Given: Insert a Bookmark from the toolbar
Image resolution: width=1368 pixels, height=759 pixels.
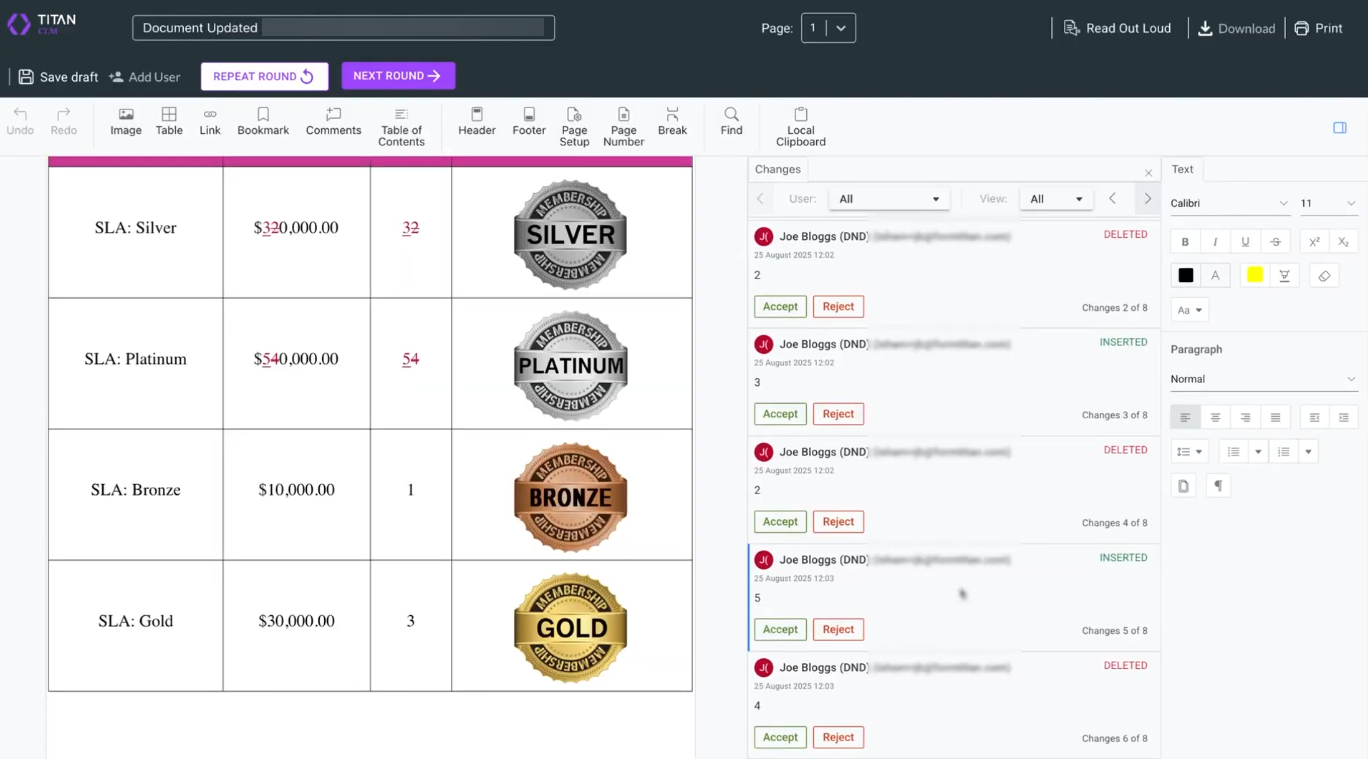Looking at the screenshot, I should pos(263,121).
